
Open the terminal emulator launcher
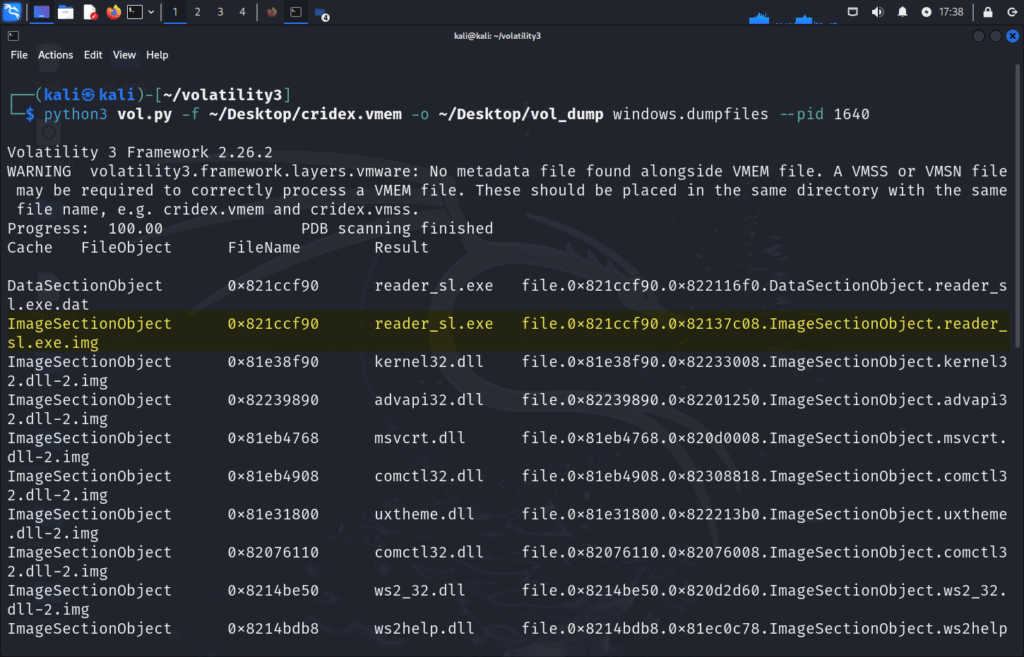coord(135,12)
